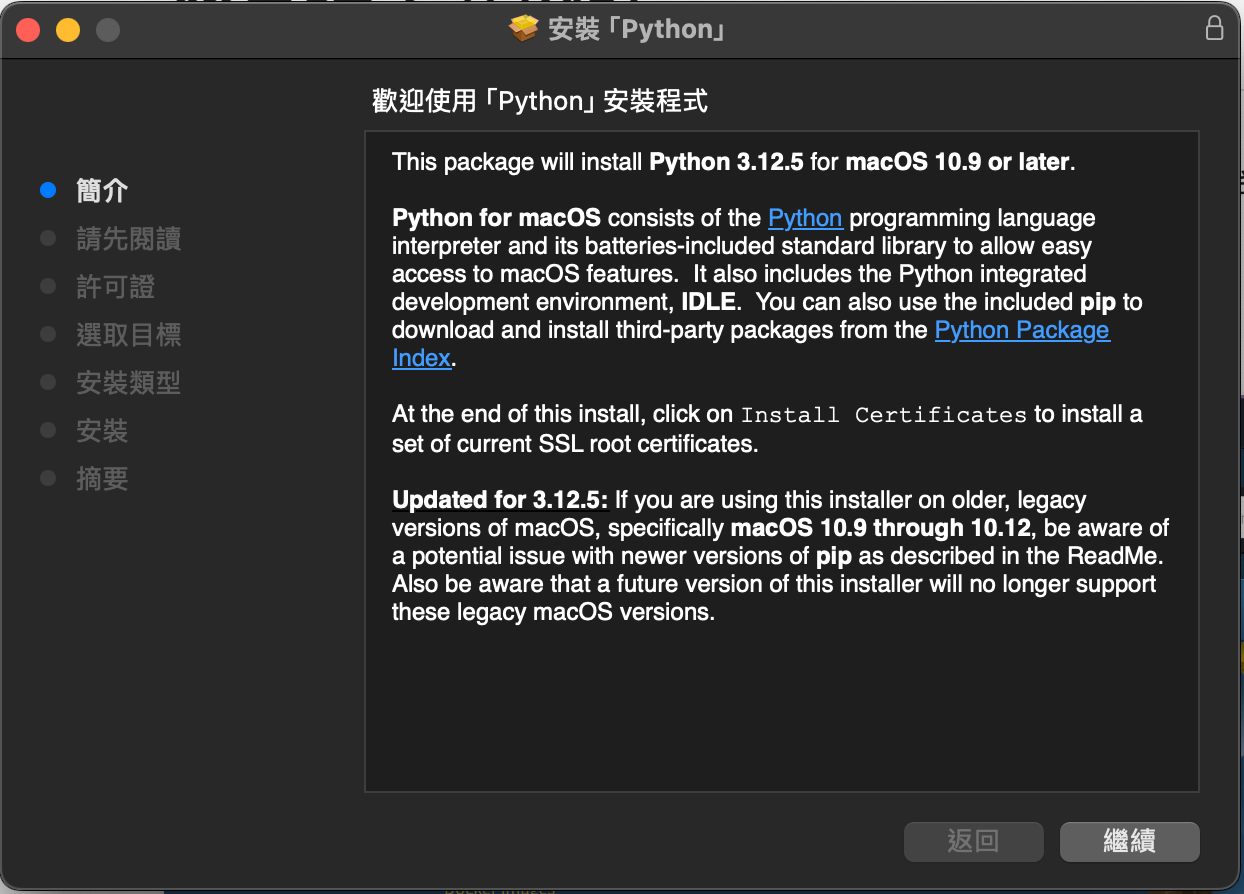This screenshot has width=1244, height=894.
Task: Select the 選取目標 step in sidebar
Action: [x=128, y=335]
